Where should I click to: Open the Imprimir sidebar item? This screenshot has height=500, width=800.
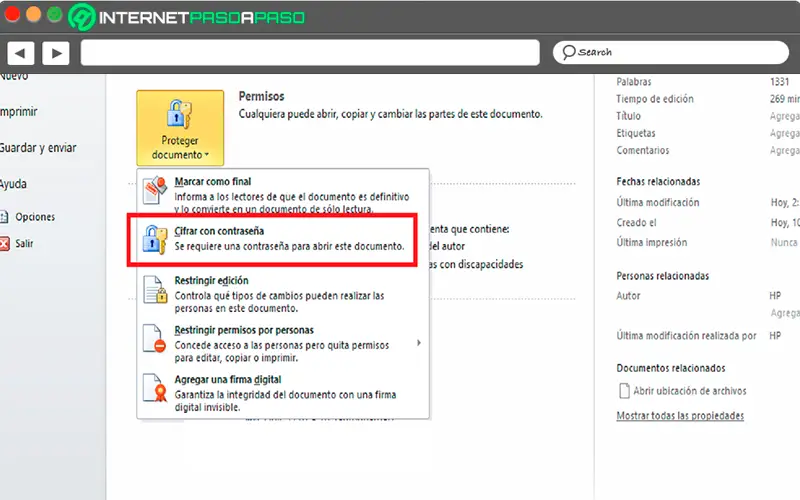19,112
